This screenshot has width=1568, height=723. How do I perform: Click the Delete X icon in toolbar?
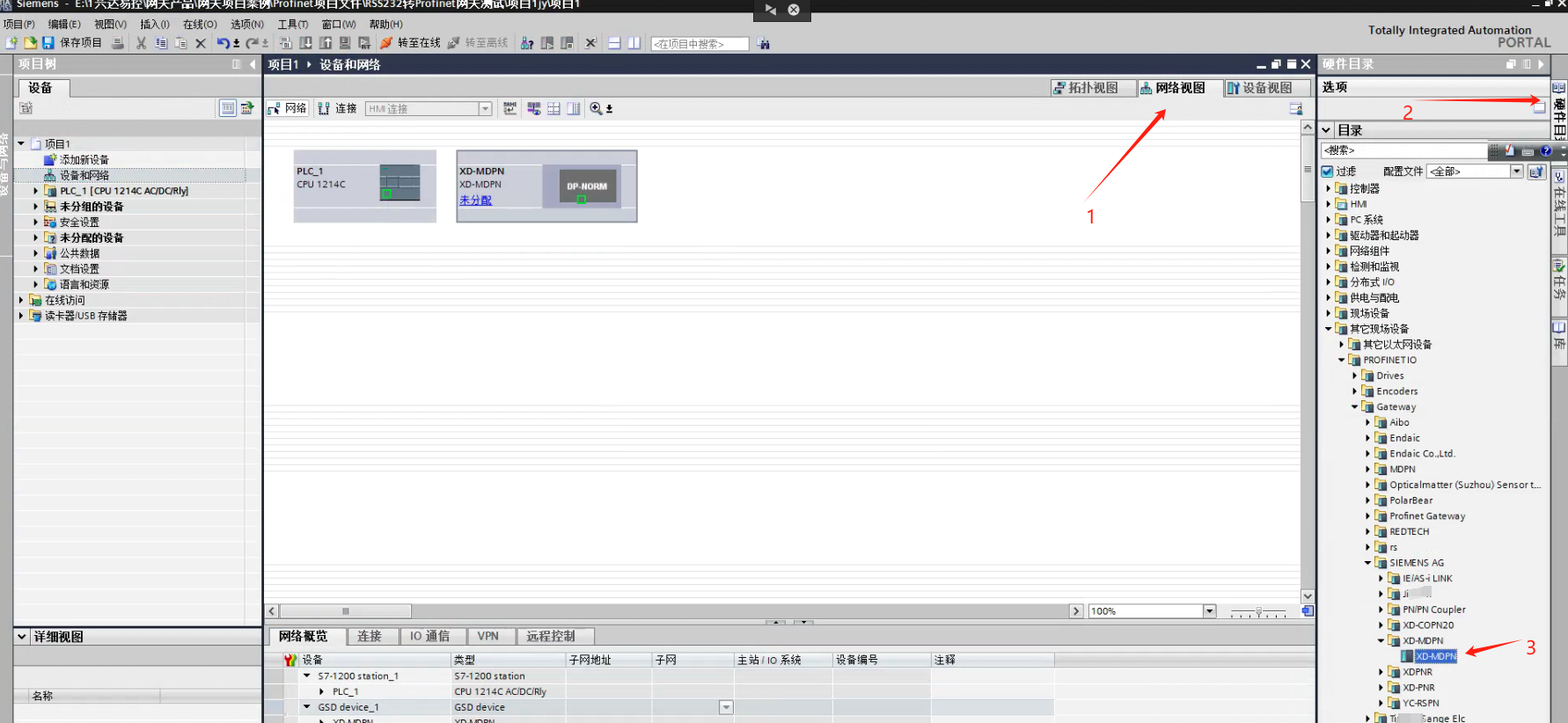pyautogui.click(x=201, y=43)
